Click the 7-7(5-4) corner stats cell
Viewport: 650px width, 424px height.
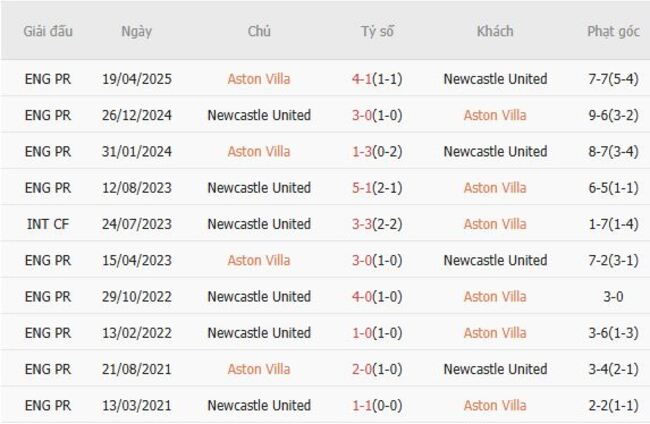(613, 79)
